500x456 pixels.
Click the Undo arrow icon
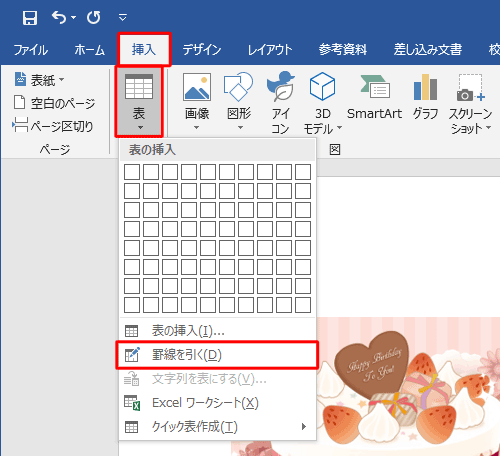pyautogui.click(x=59, y=17)
